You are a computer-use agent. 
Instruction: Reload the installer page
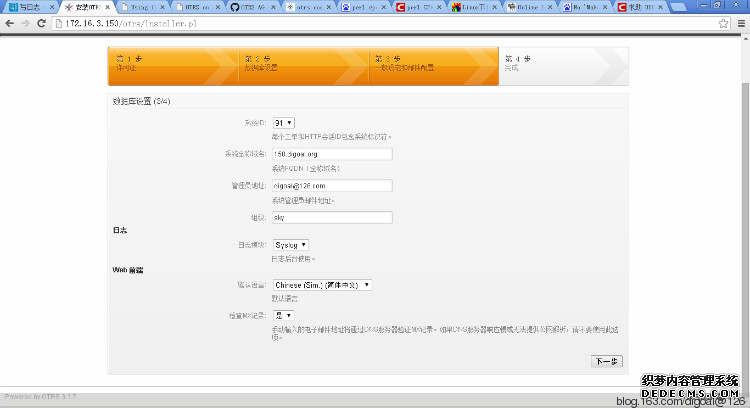[42, 23]
